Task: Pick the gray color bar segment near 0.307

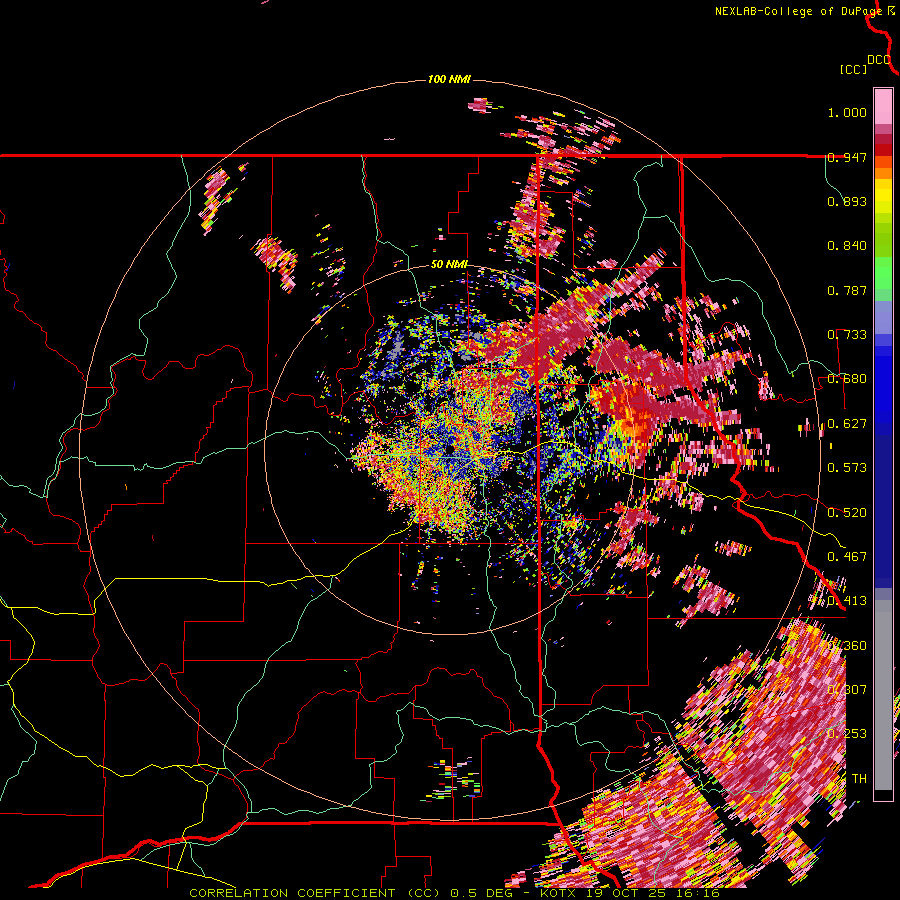Action: click(883, 695)
